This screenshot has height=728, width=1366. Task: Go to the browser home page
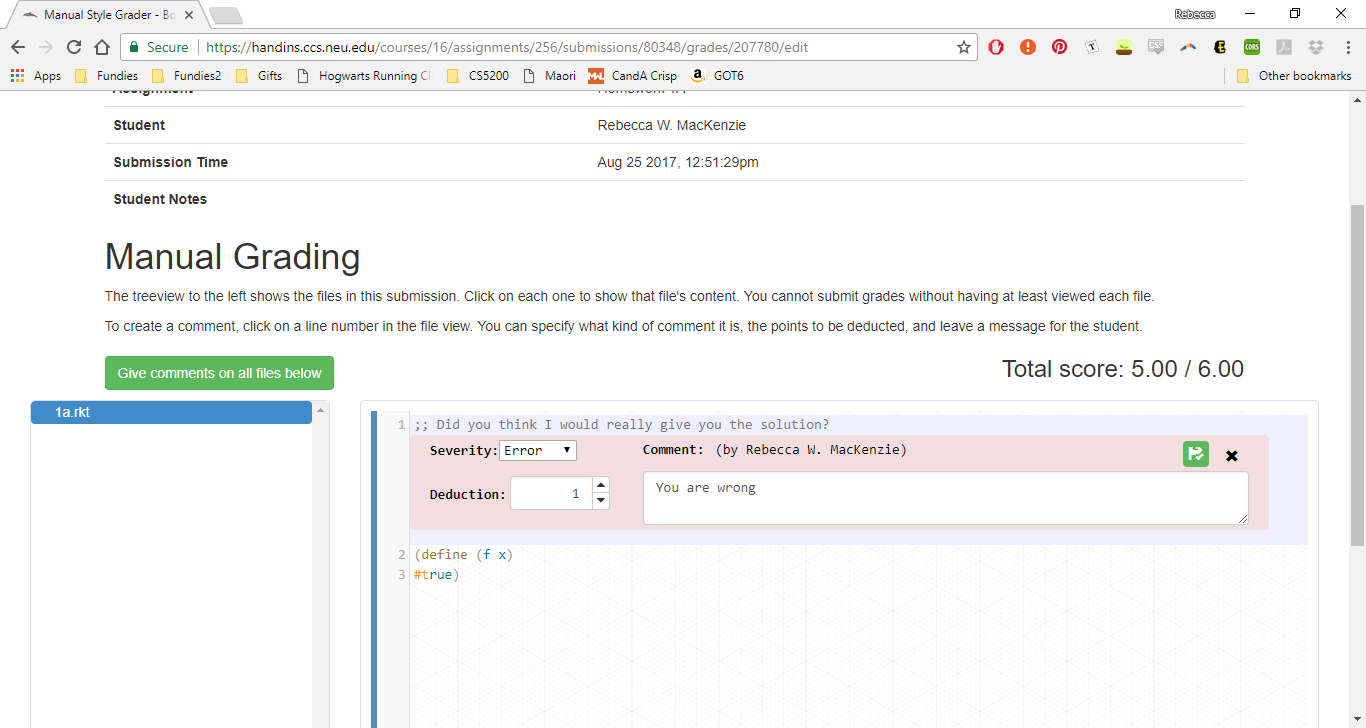pos(102,47)
